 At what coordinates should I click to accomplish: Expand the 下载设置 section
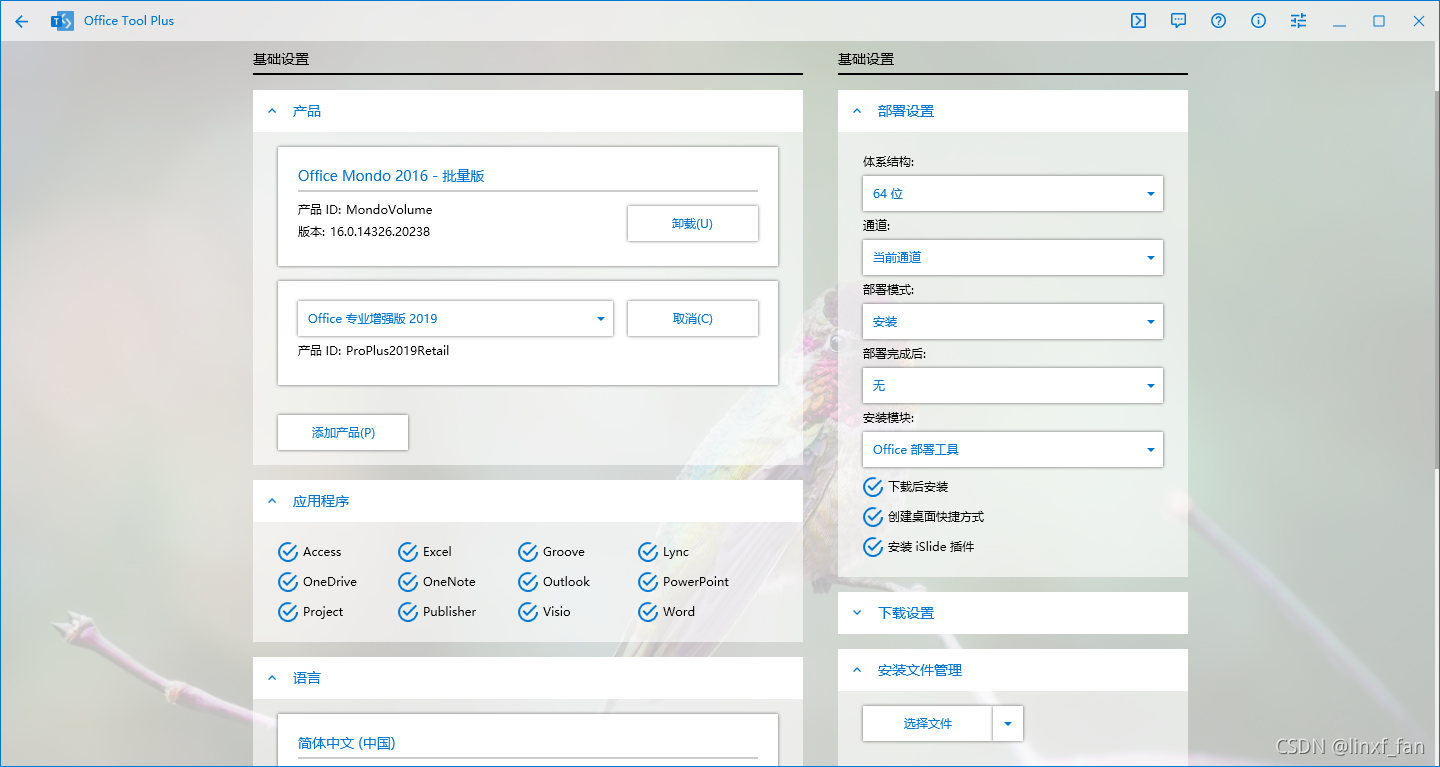[x=1013, y=613]
